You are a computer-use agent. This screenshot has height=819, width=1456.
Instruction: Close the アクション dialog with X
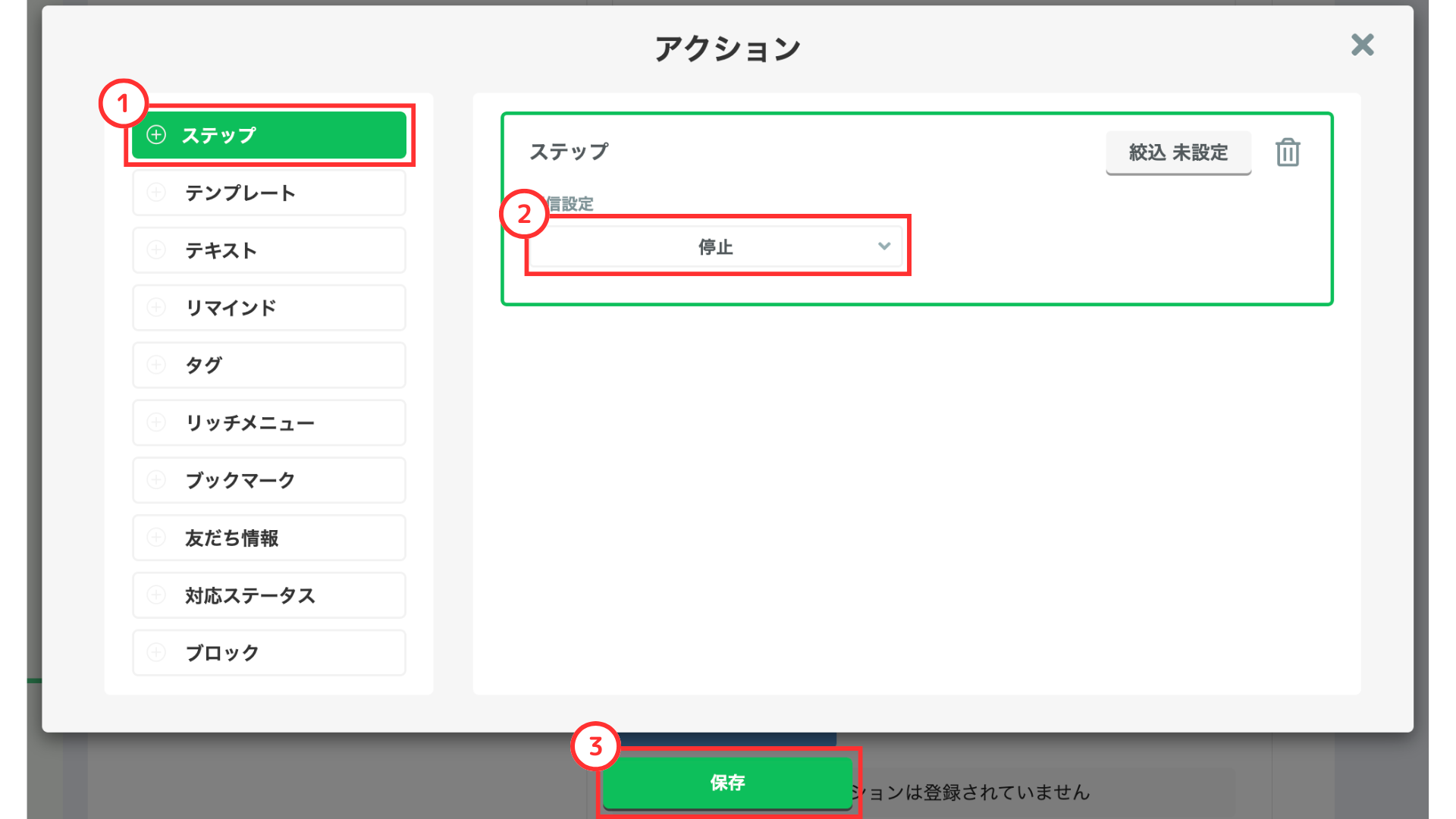tap(1362, 45)
